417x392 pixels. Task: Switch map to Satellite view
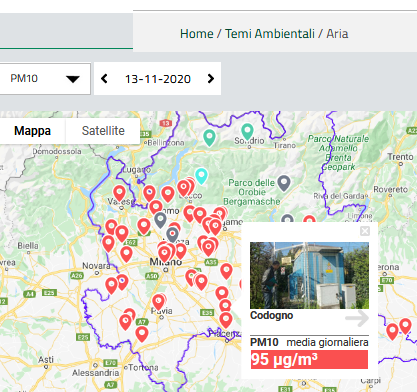coord(103,131)
